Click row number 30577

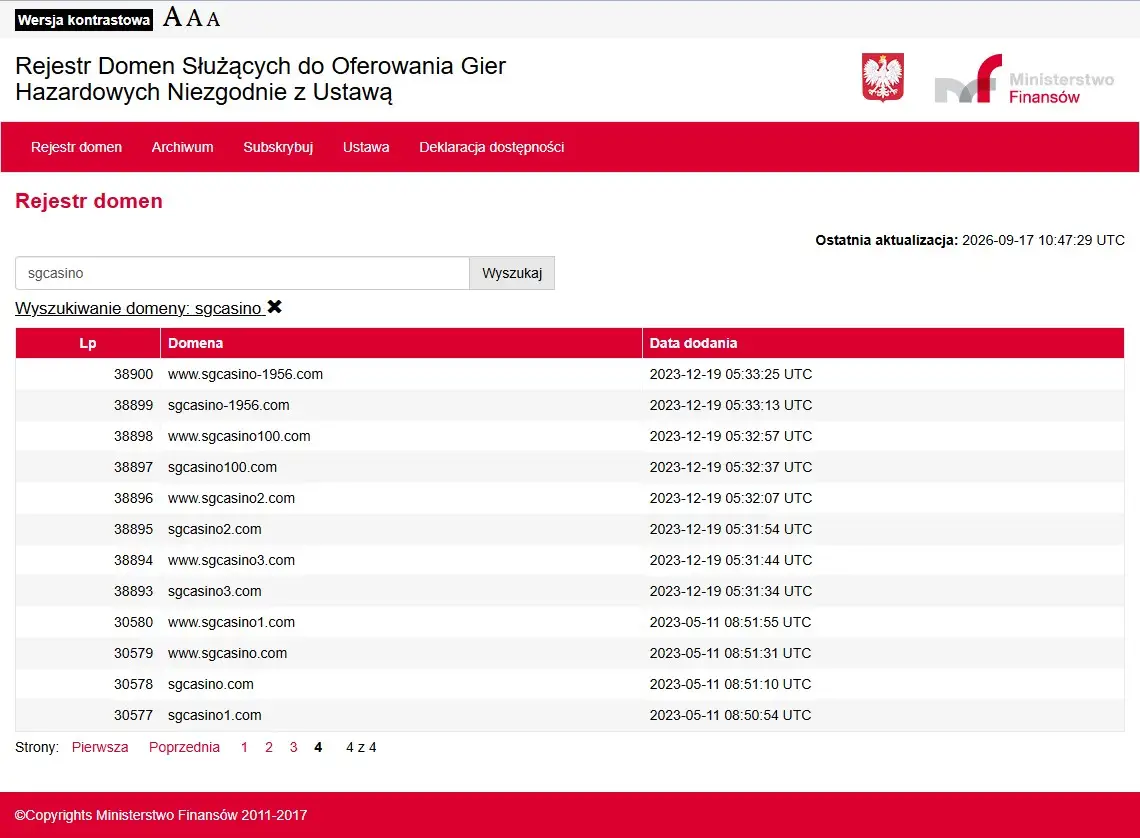click(134, 715)
